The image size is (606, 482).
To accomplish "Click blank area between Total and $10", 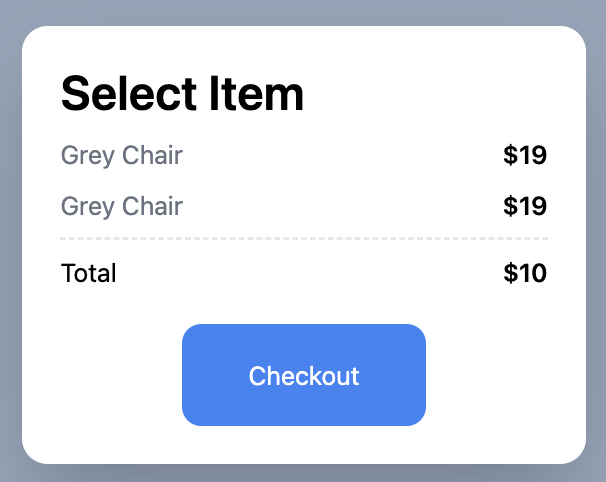I will (x=309, y=273).
